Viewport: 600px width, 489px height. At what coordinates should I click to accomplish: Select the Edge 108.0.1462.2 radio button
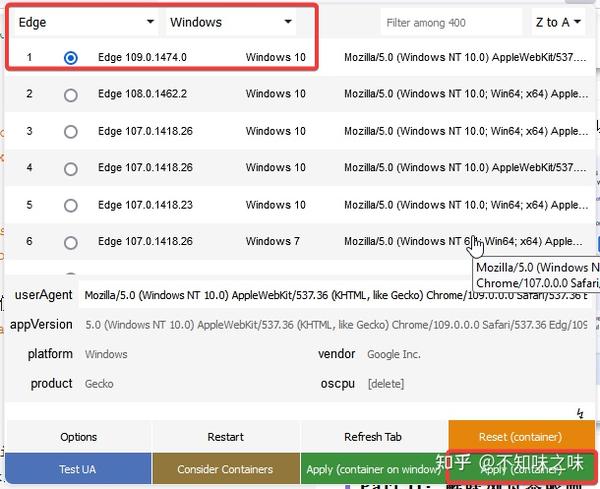(x=71, y=95)
